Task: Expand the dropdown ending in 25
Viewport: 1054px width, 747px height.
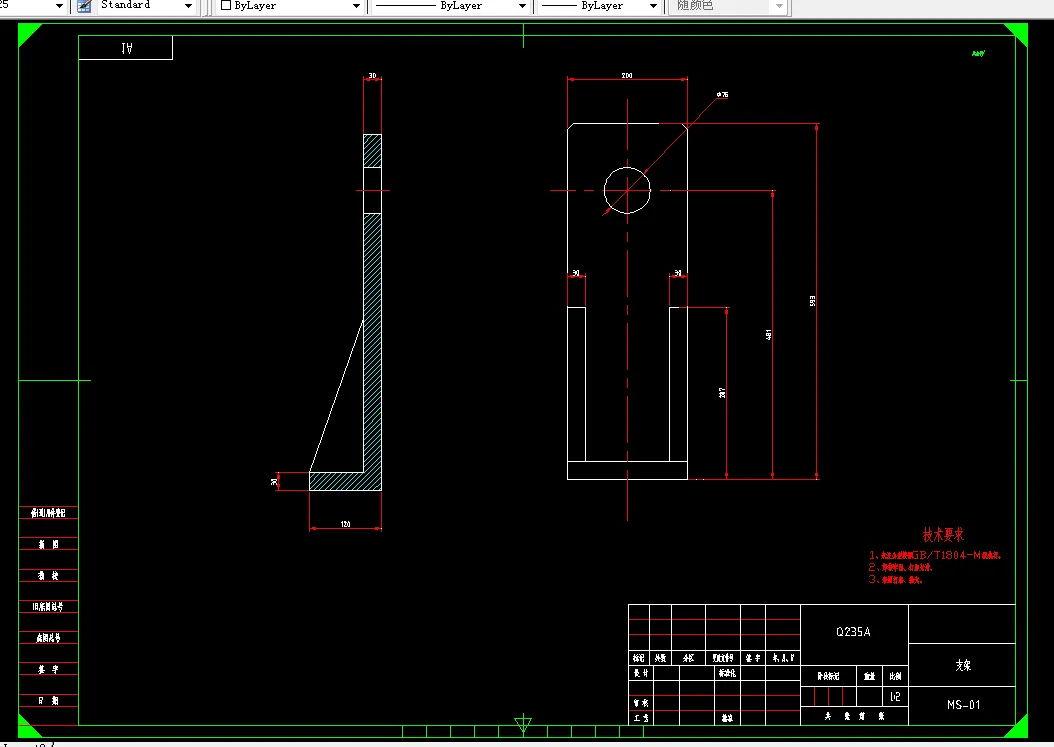Action: 59,6
